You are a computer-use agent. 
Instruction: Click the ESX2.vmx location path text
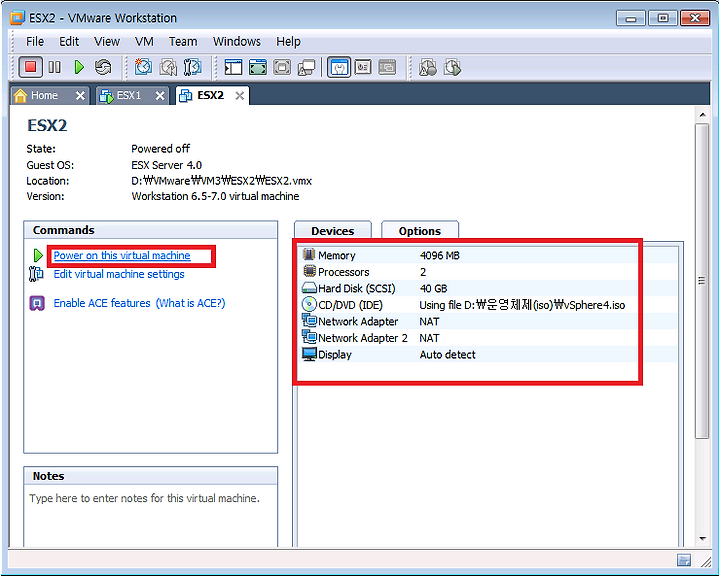(x=221, y=181)
